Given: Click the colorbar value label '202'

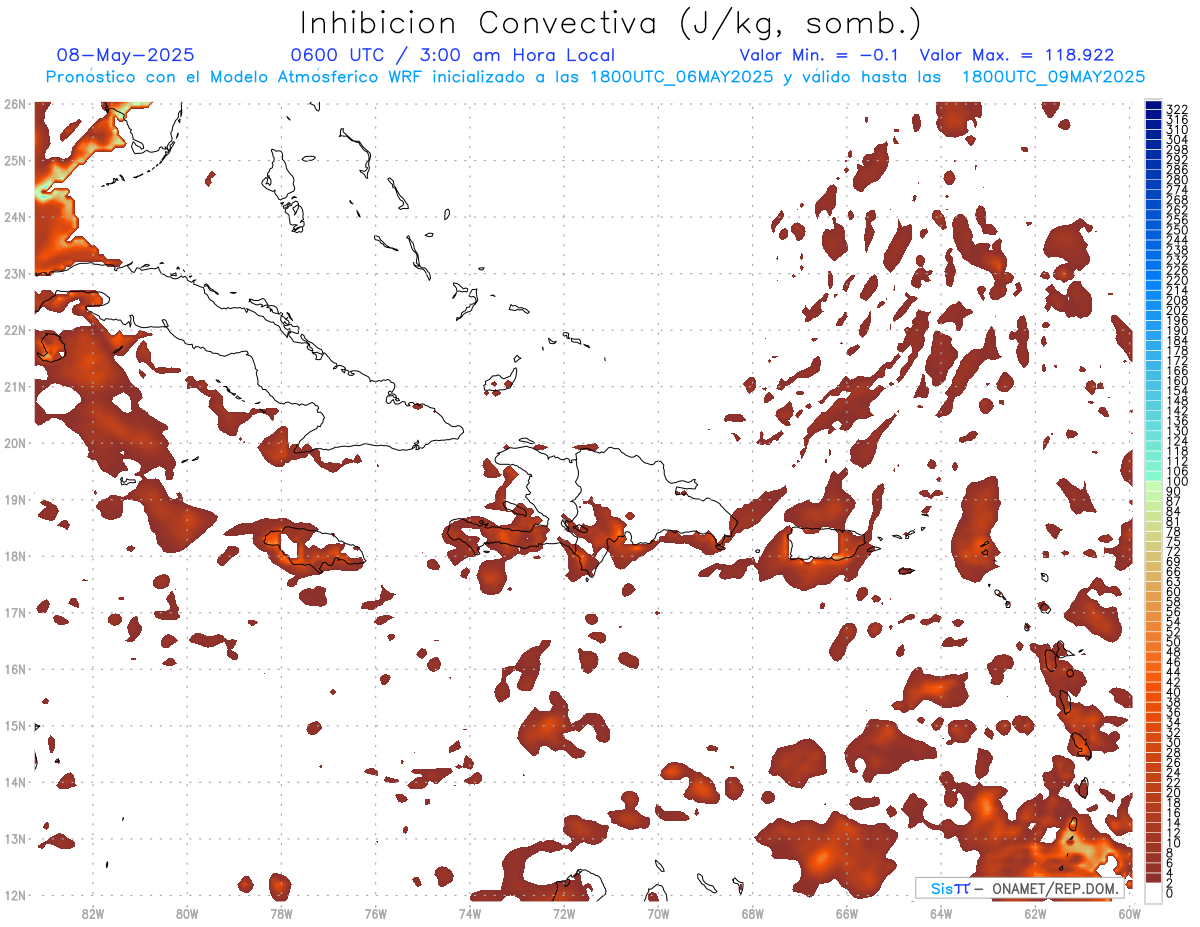Looking at the screenshot, I should pyautogui.click(x=1177, y=310).
